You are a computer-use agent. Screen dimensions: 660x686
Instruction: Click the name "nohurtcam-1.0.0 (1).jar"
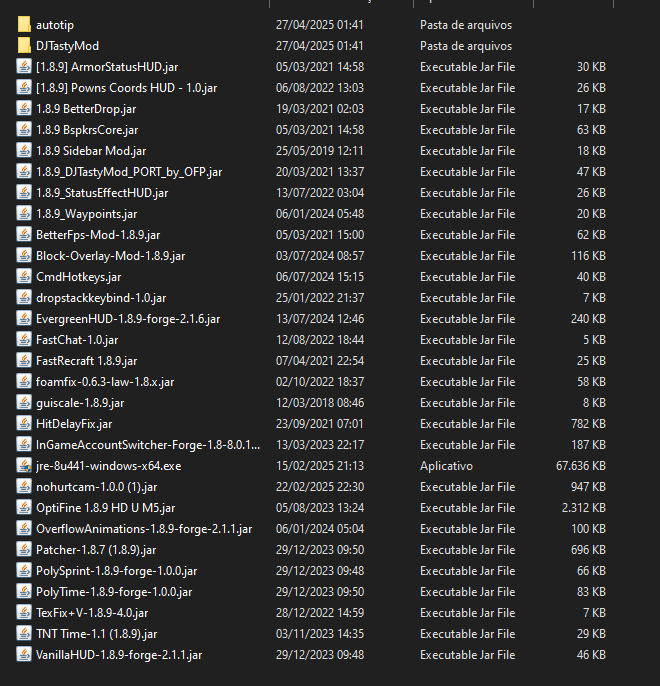coord(97,487)
